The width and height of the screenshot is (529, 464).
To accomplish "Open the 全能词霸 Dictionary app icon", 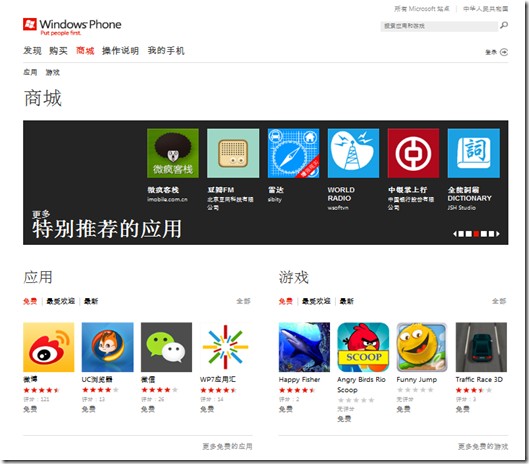I will [x=474, y=153].
